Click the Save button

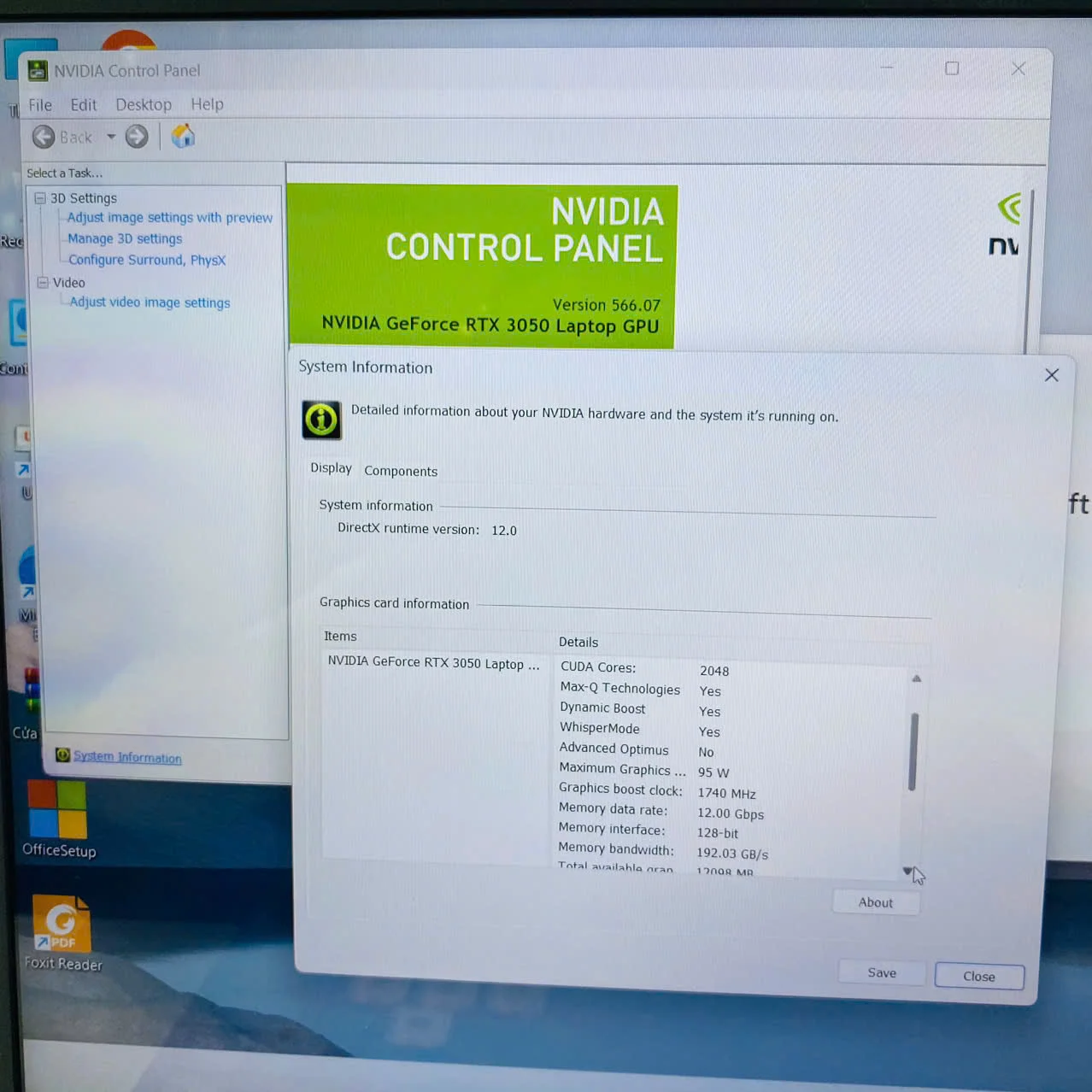coord(882,972)
